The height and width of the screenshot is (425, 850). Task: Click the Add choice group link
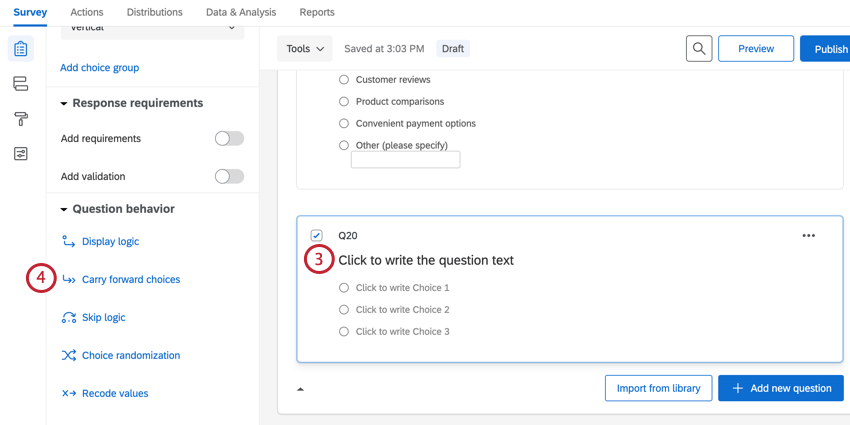[99, 68]
